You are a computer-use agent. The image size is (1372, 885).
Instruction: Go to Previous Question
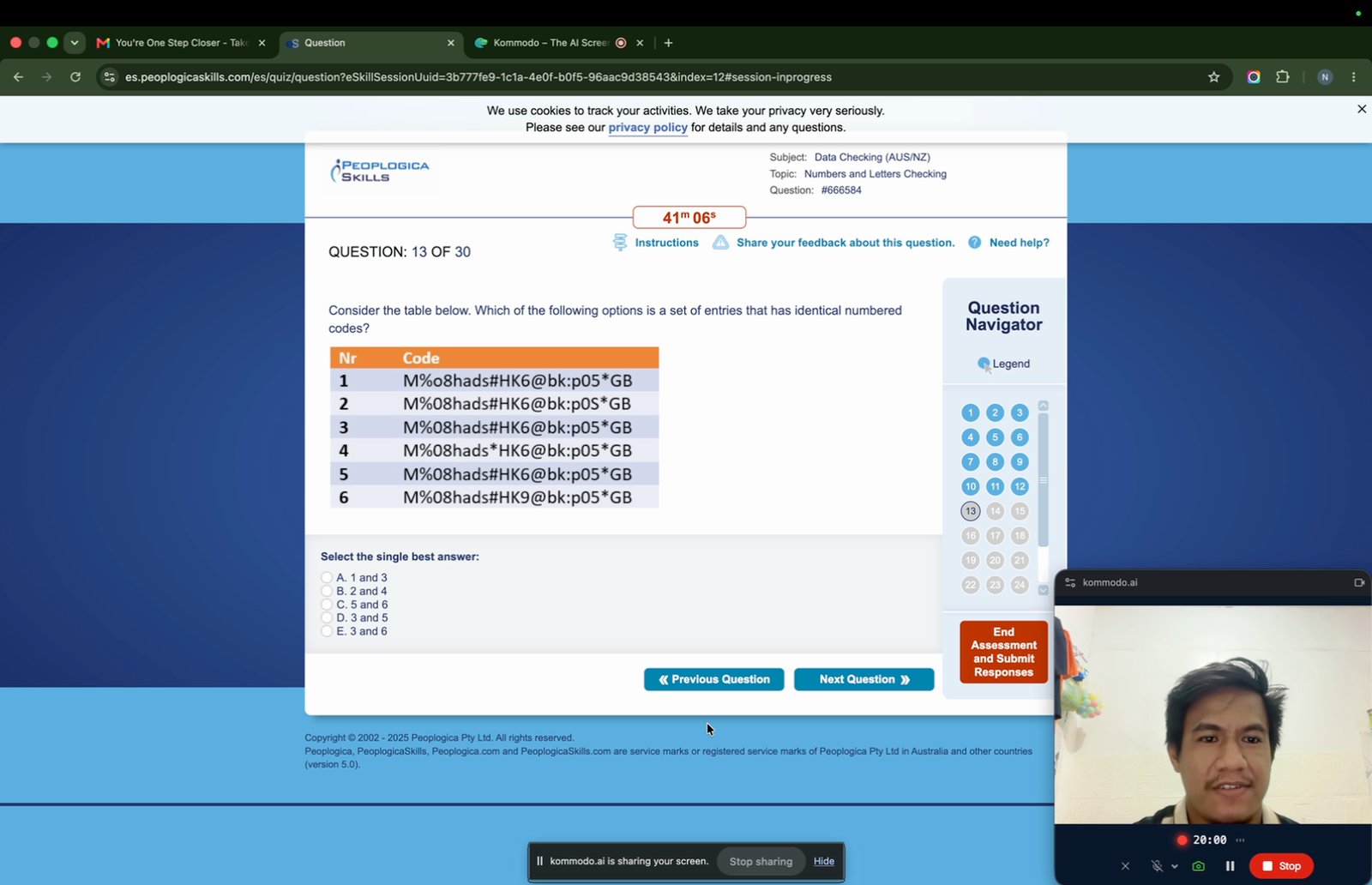pos(713,679)
